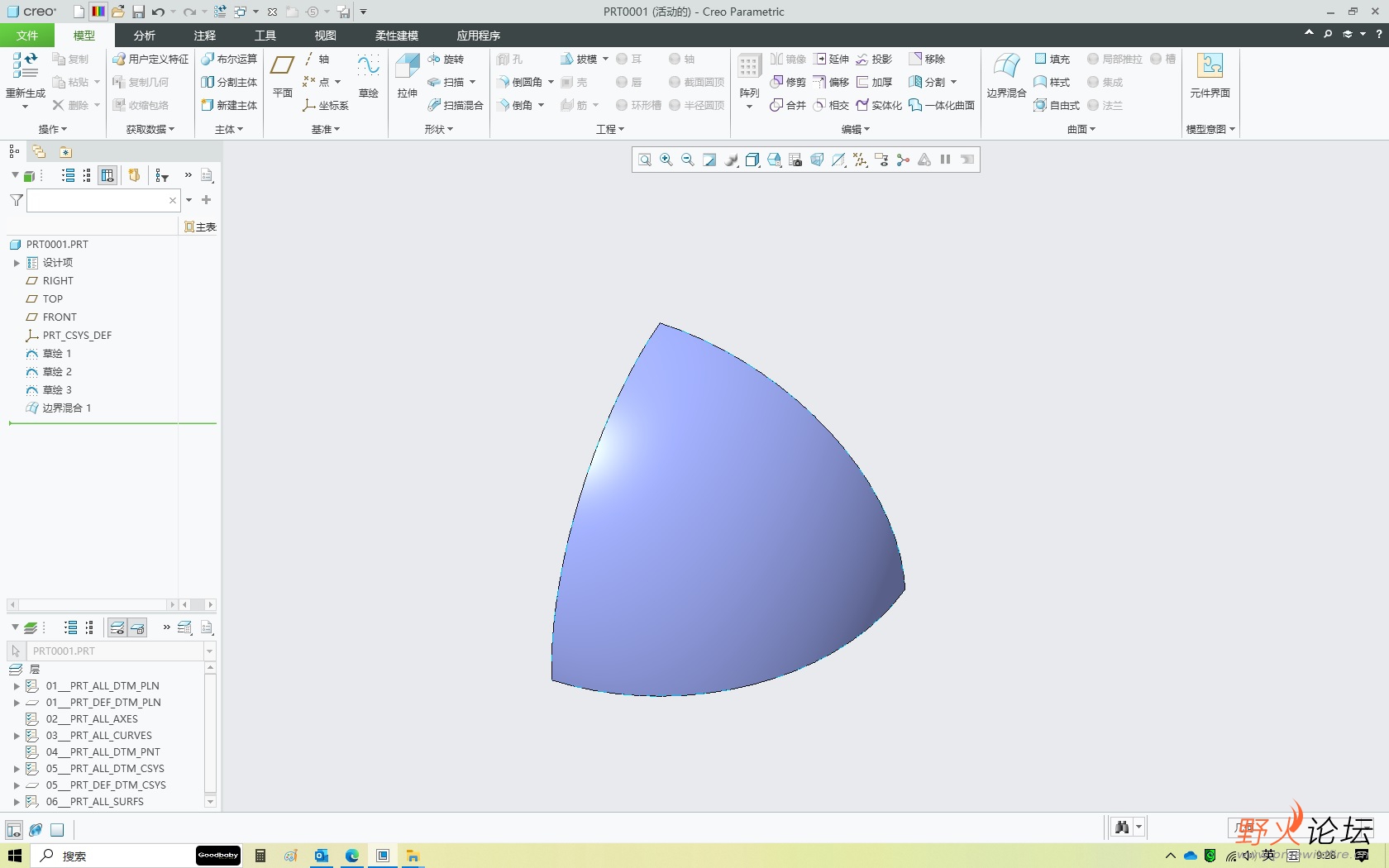Switch to the 视图 (View) tab
The image size is (1389, 868).
pyautogui.click(x=326, y=36)
